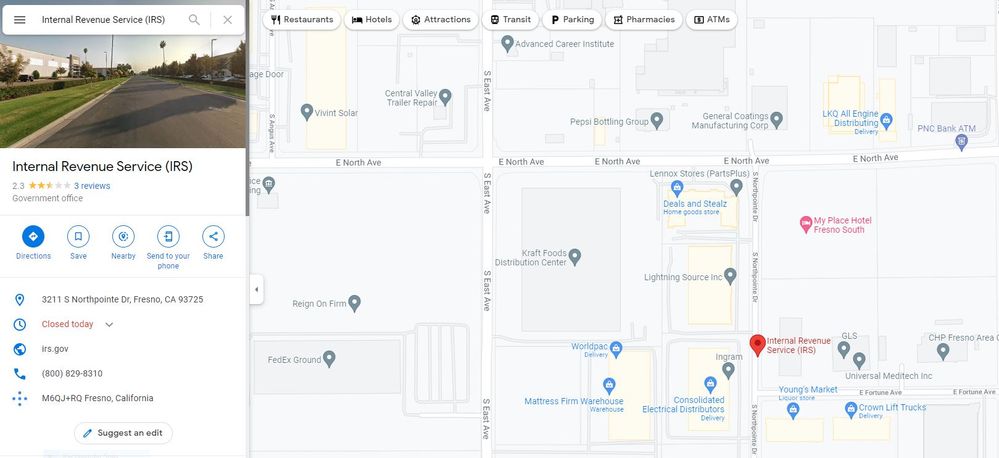Screen dimensions: 999x458
Task: Click the Consolidated Electrical Distributors marker
Action: click(710, 383)
